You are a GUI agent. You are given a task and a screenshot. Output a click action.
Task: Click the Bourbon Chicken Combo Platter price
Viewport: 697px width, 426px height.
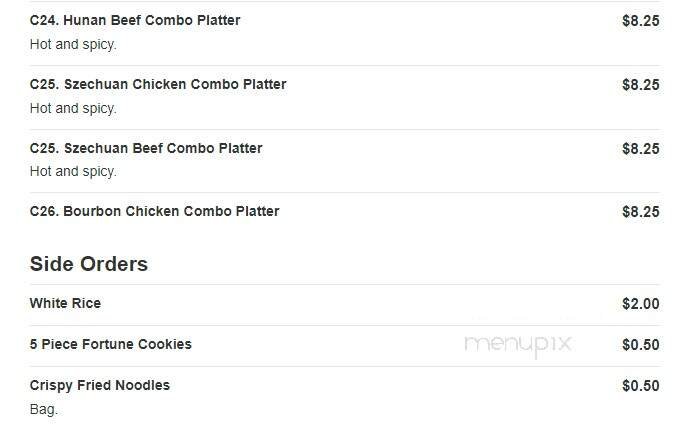tap(640, 212)
